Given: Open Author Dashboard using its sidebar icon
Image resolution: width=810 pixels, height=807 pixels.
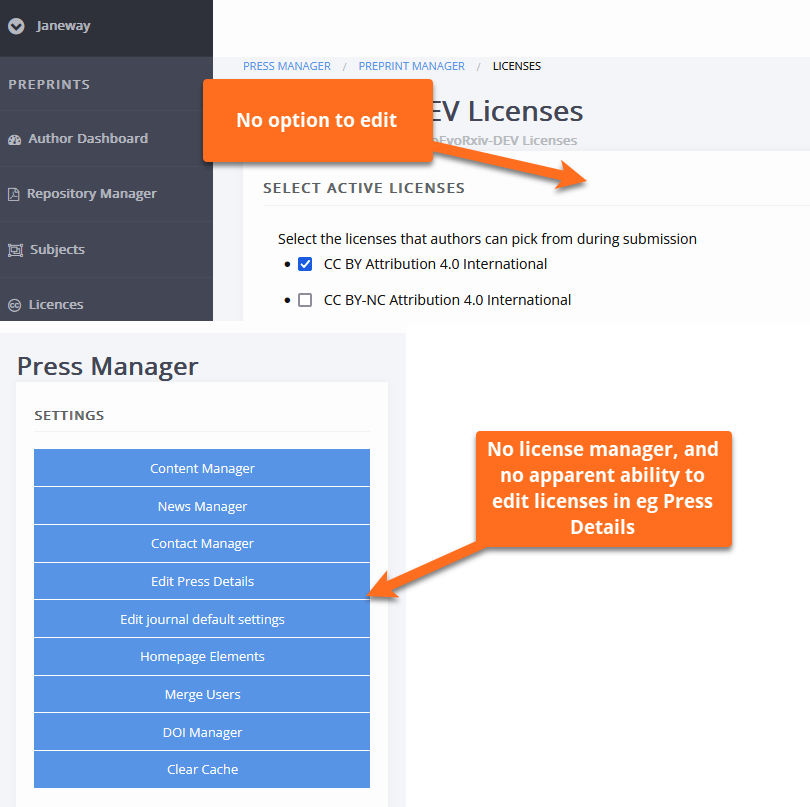Looking at the screenshot, I should [13, 137].
